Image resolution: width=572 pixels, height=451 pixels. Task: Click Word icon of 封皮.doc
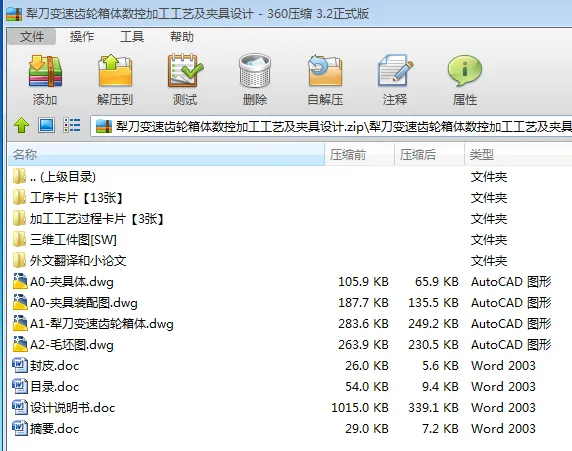pos(20,365)
